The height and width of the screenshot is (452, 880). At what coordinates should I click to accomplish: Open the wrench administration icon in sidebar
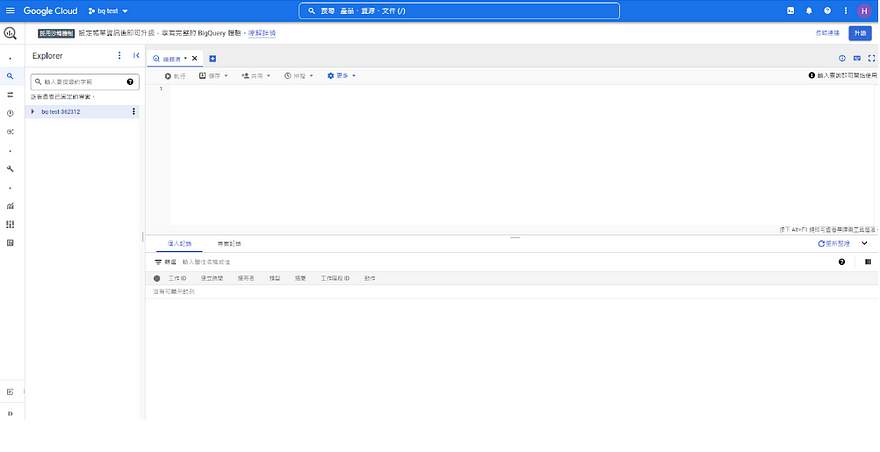10,169
